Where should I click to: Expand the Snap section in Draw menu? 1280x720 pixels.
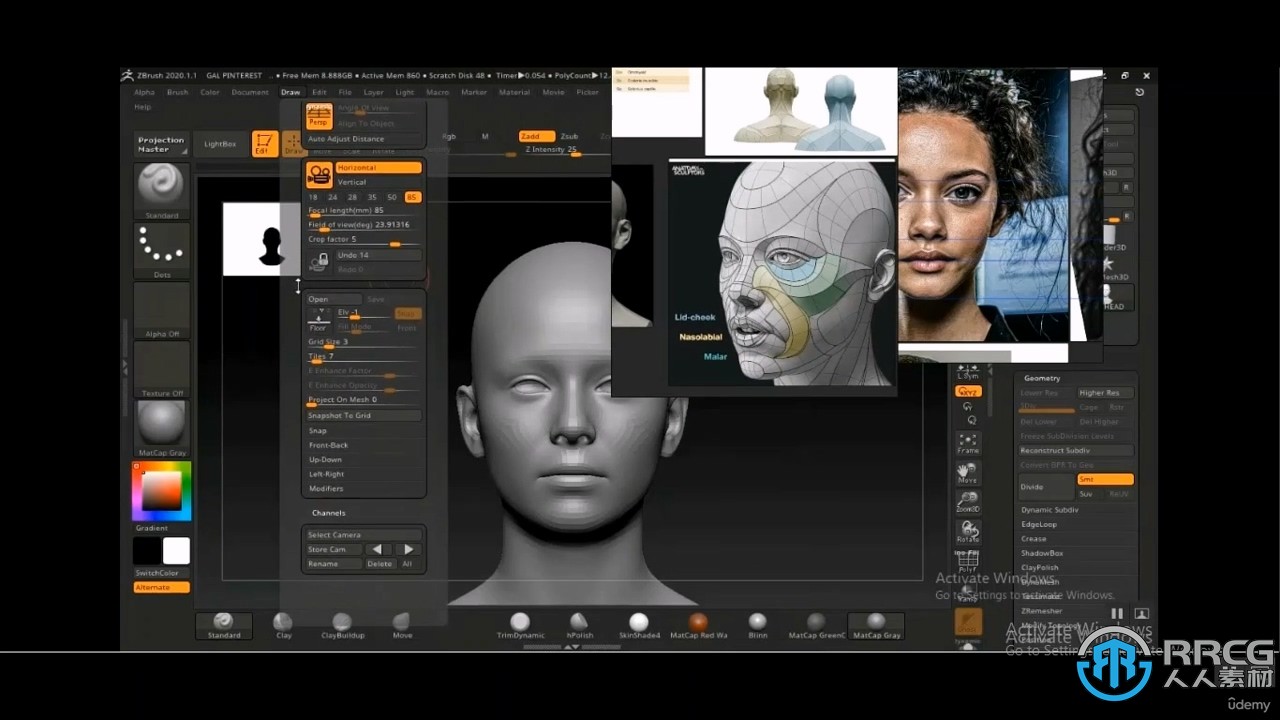[317, 431]
